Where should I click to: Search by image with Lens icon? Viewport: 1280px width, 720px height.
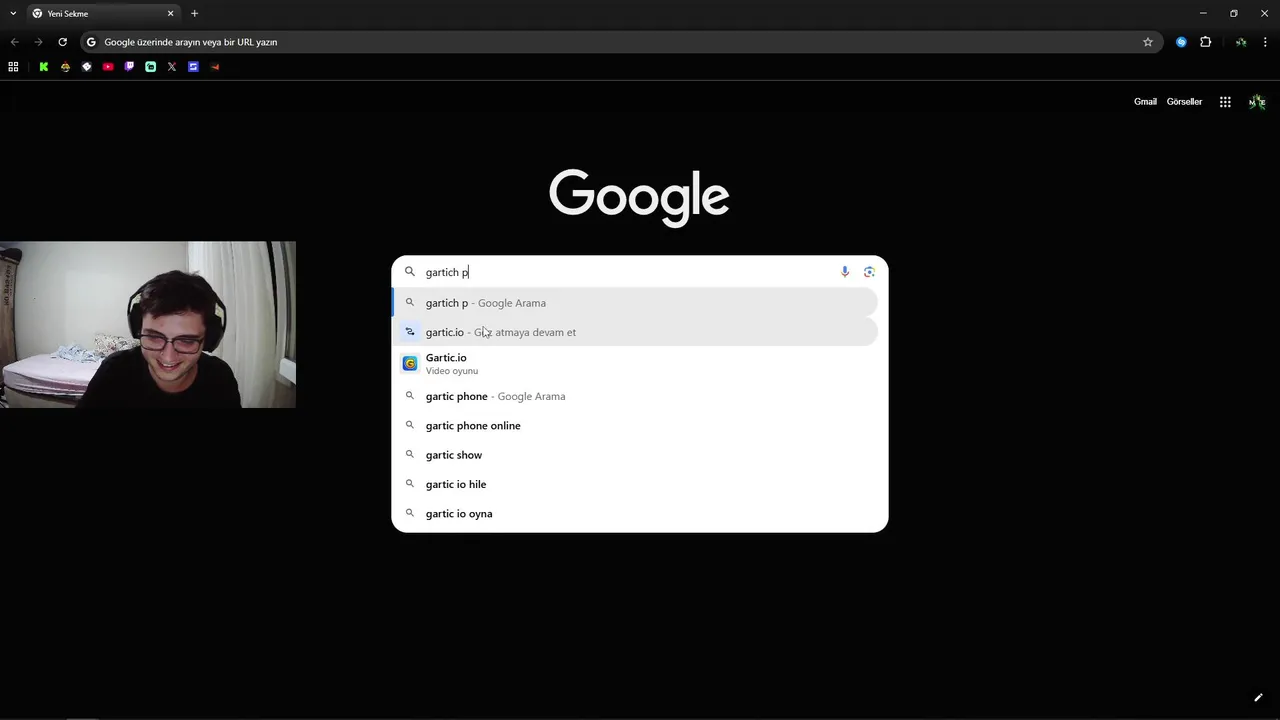[869, 272]
